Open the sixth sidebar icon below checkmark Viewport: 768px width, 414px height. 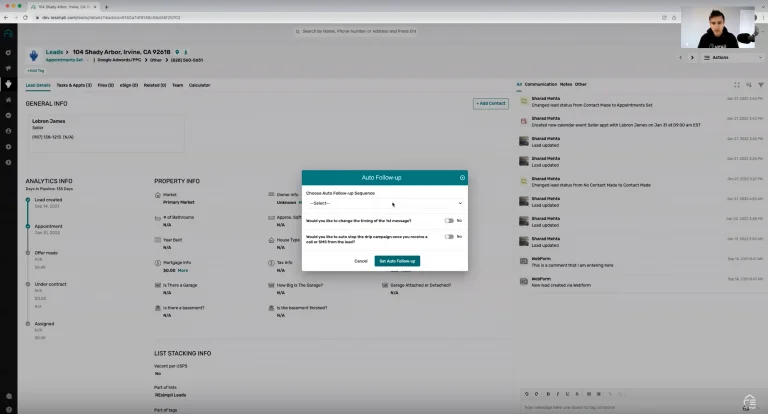pos(8,131)
